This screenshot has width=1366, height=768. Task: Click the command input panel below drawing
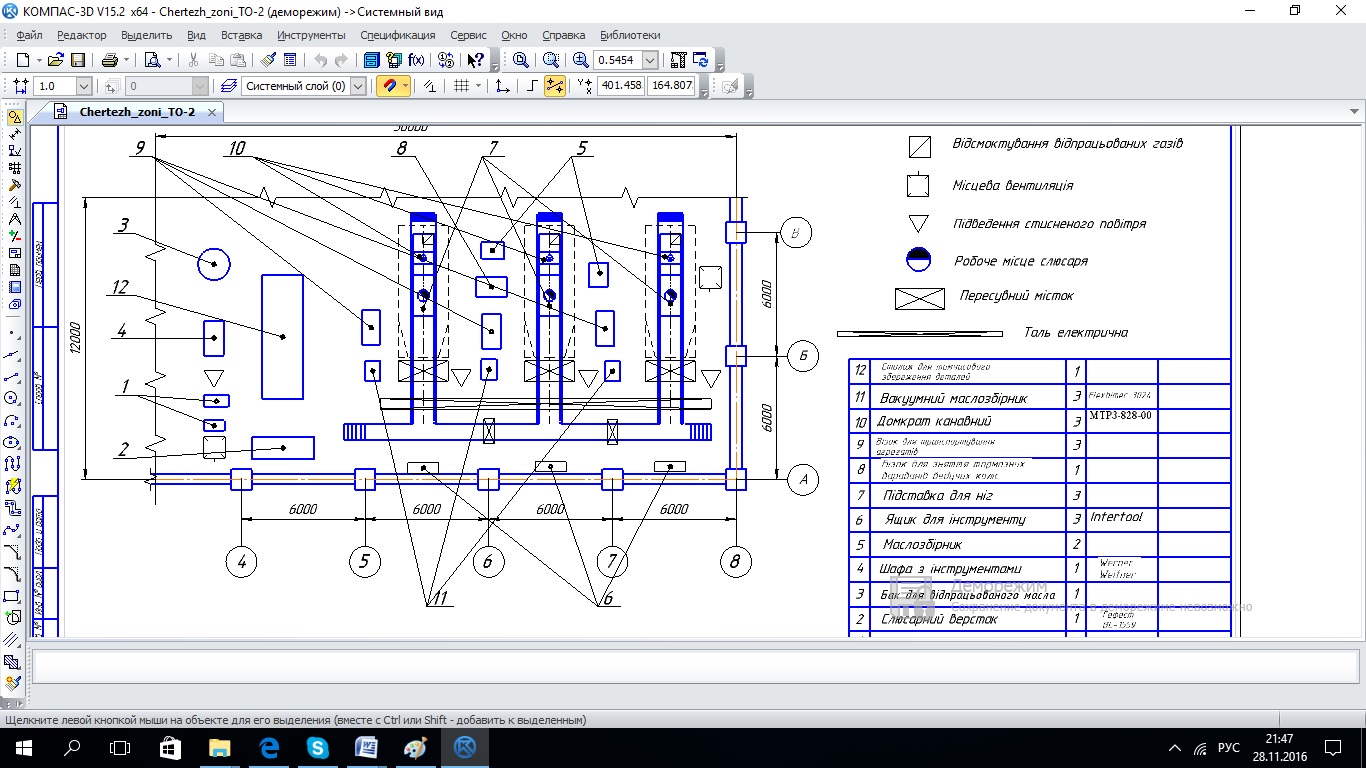tap(694, 665)
